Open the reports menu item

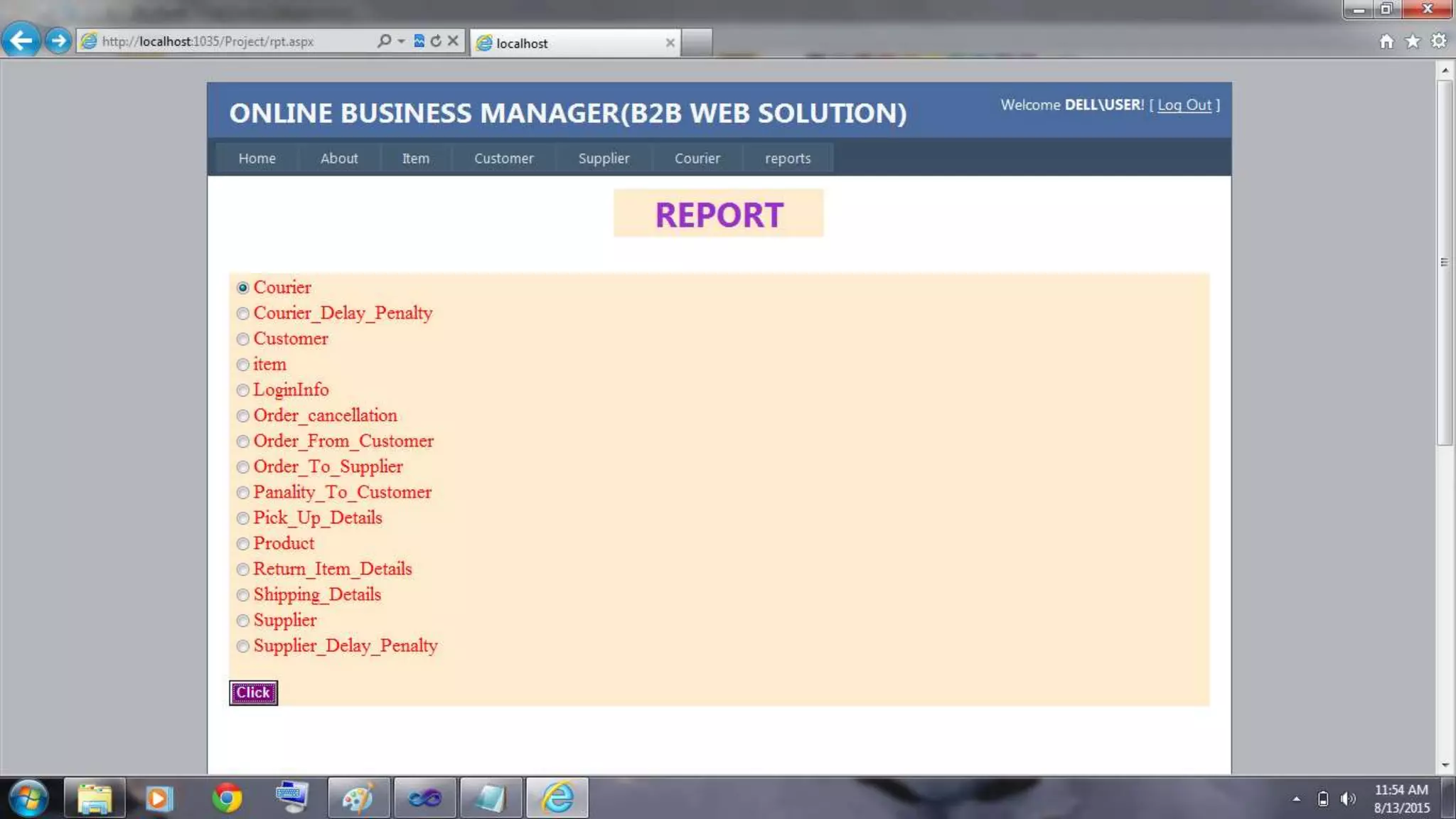tap(788, 159)
